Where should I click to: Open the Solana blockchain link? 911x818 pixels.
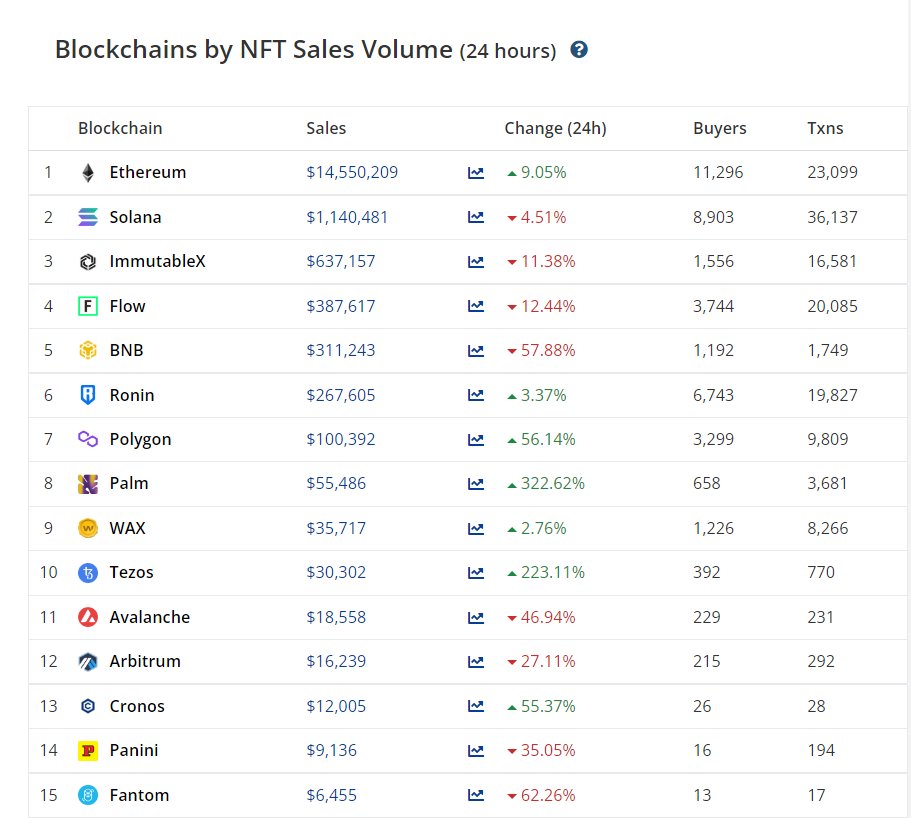(x=135, y=217)
